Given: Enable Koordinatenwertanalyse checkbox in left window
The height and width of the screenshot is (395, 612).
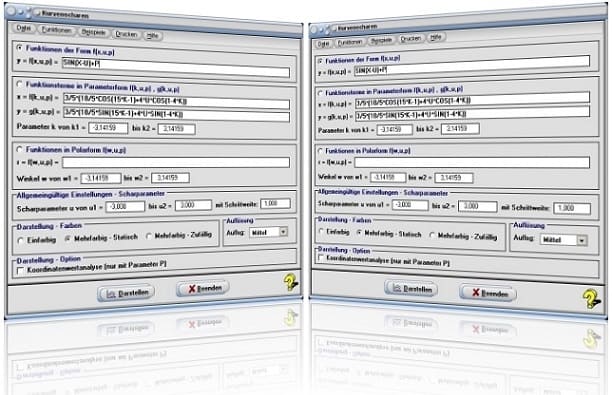Looking at the screenshot, I should click(21, 270).
